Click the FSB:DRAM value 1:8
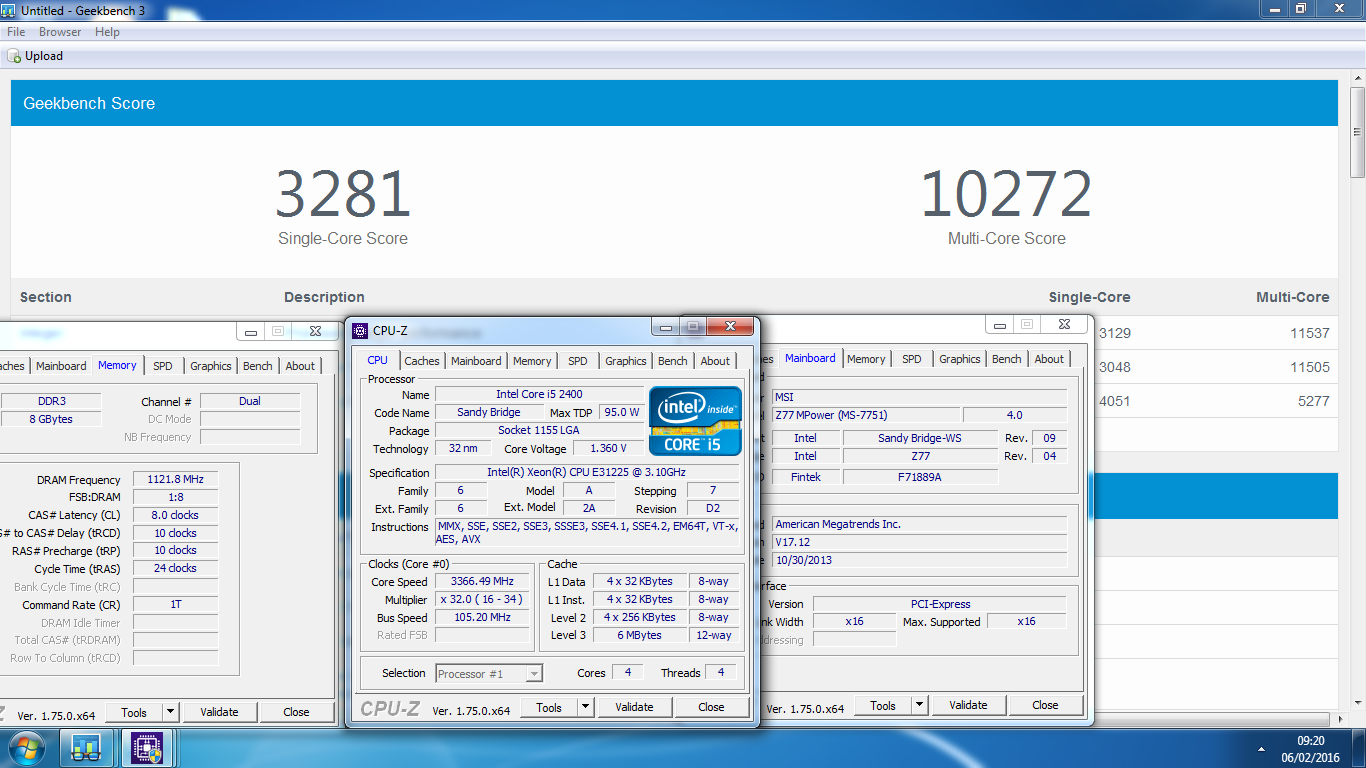This screenshot has height=768, width=1366. [x=175, y=498]
